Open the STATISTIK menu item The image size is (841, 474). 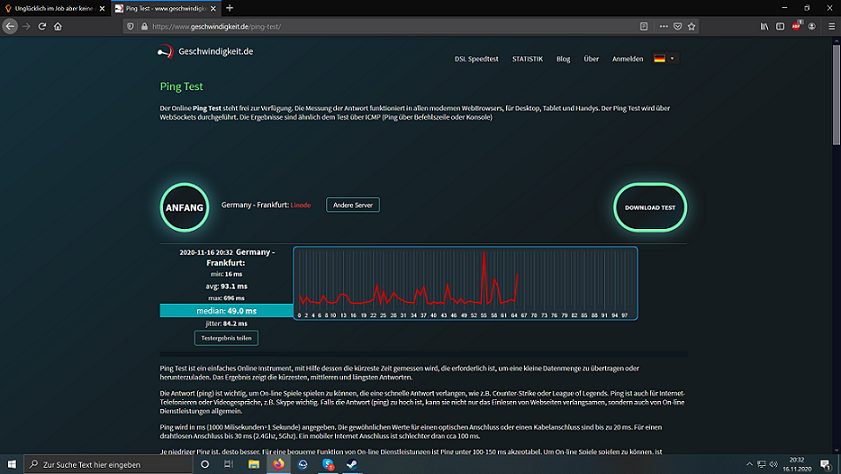527,59
